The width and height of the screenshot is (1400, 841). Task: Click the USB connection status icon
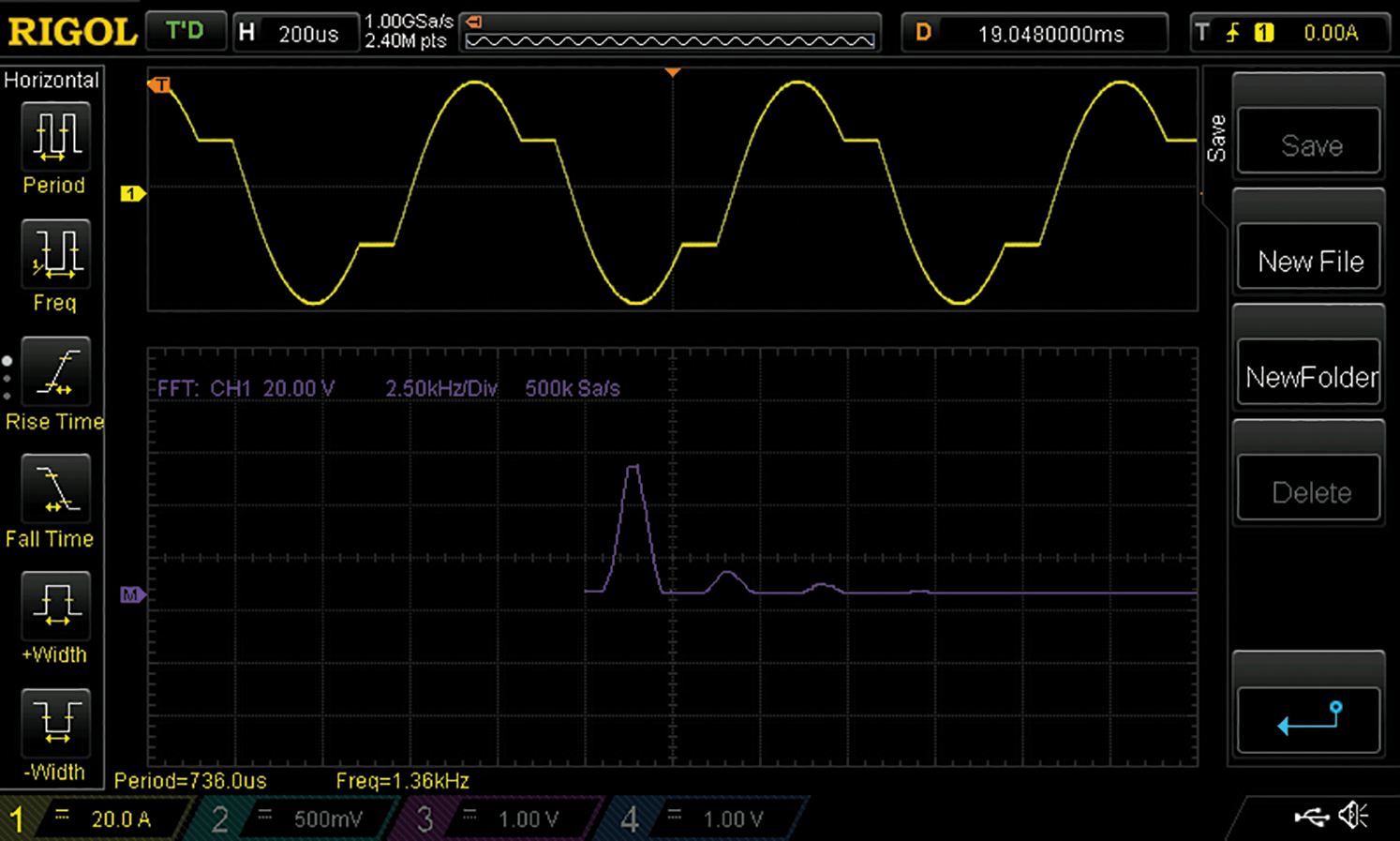click(1312, 818)
